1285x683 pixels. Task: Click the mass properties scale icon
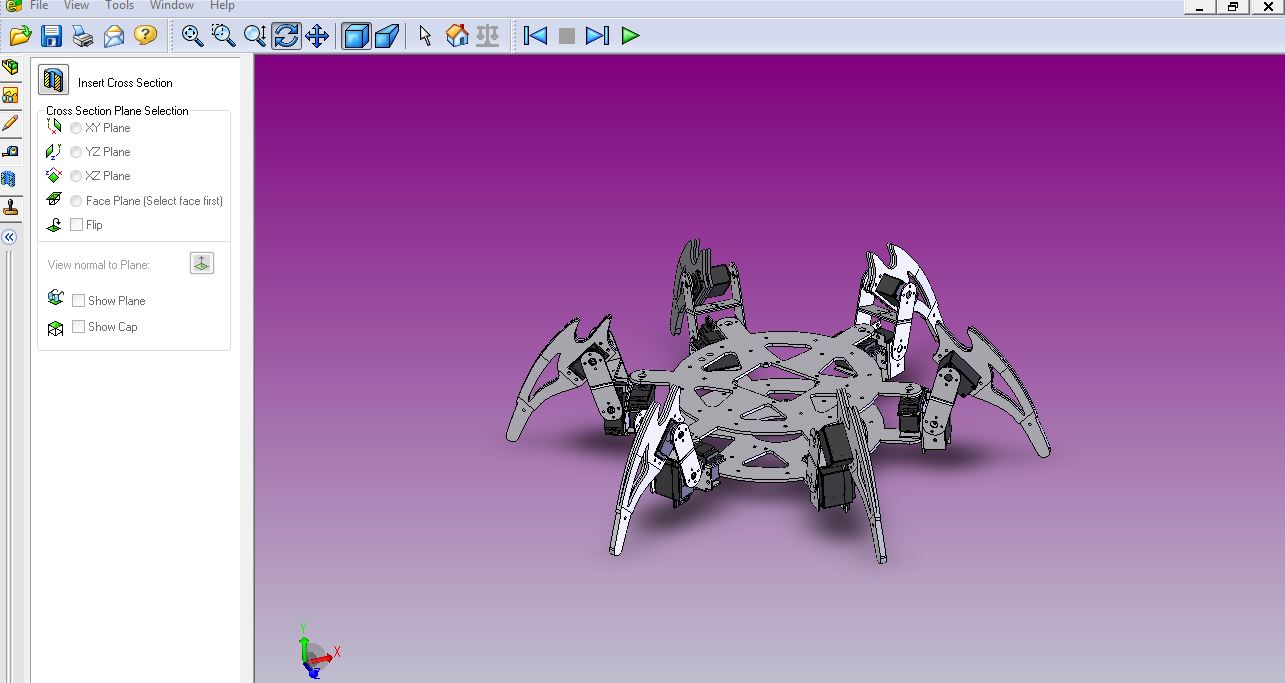488,36
